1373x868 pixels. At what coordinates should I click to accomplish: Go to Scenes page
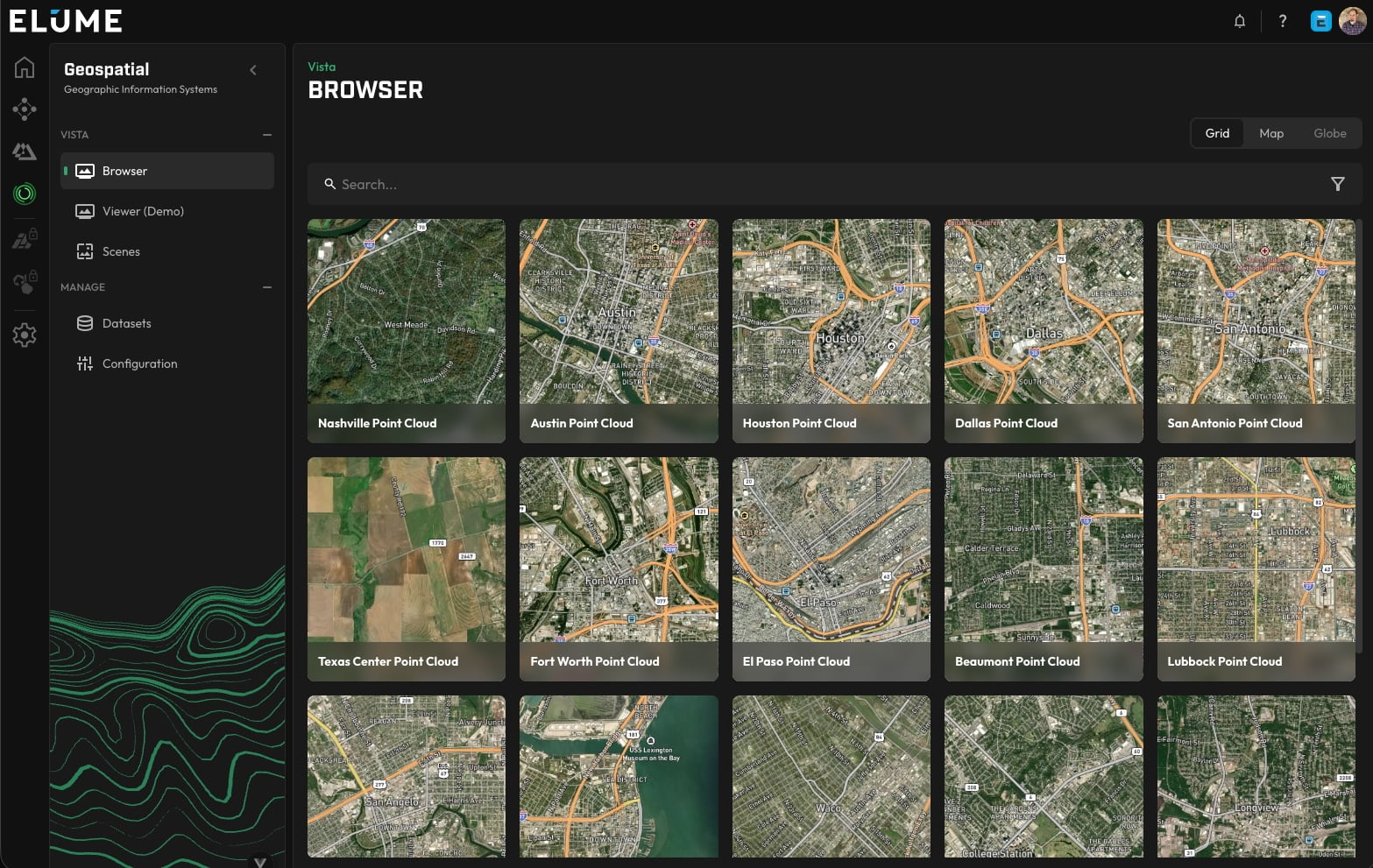(x=121, y=251)
